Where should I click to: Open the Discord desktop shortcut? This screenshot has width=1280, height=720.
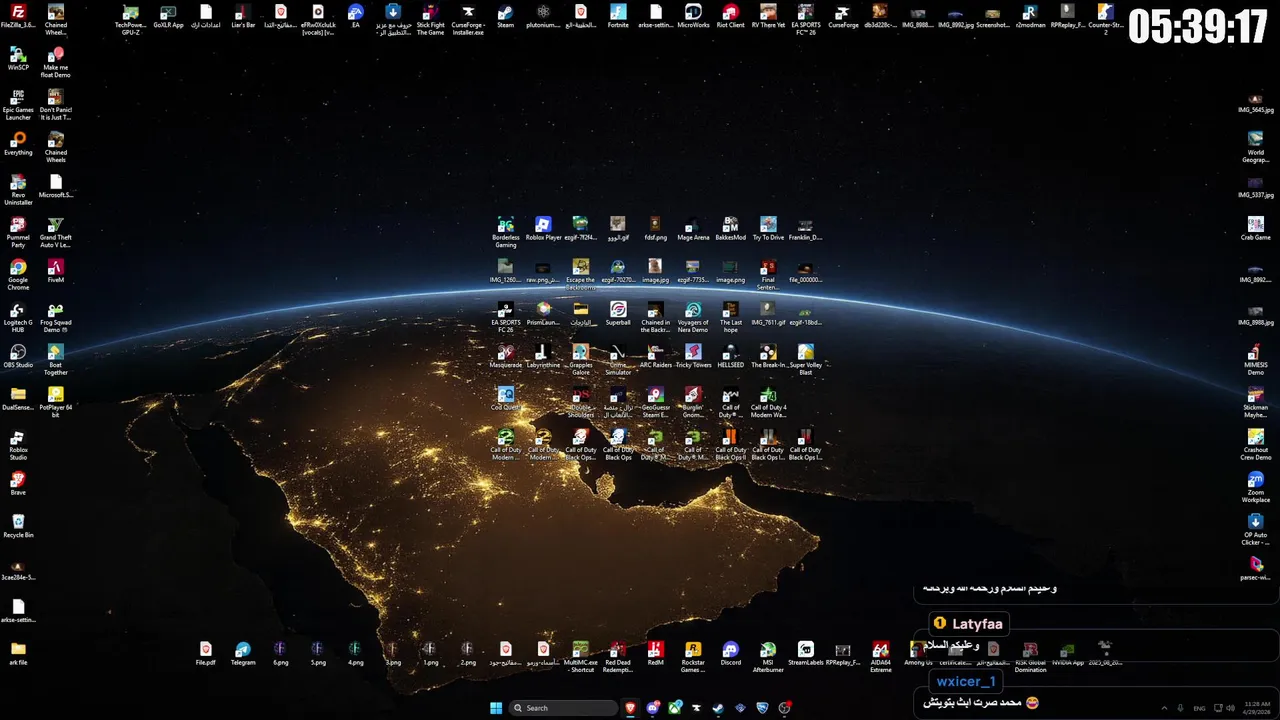(731, 653)
